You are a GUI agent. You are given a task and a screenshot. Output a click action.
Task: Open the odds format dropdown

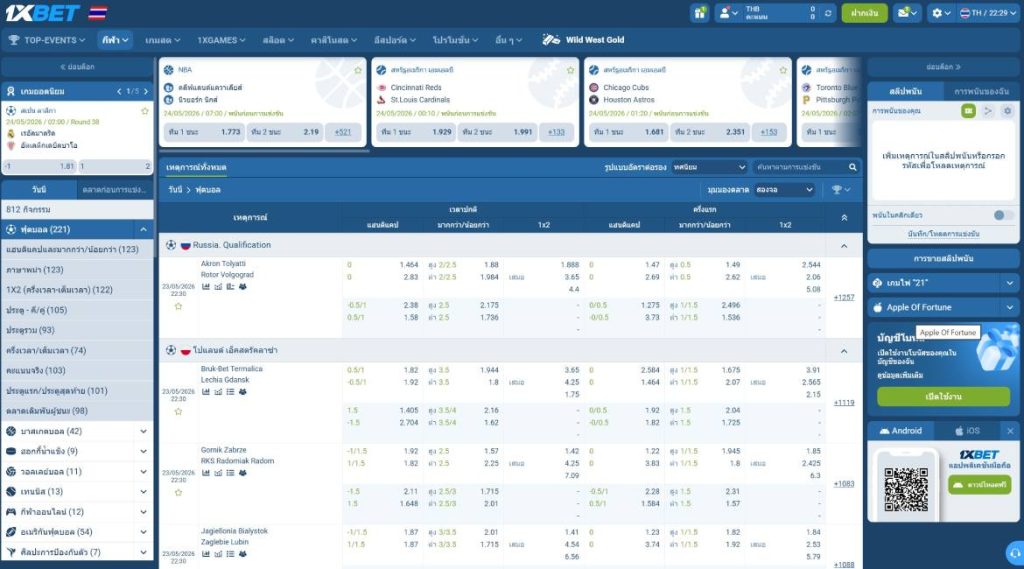709,167
